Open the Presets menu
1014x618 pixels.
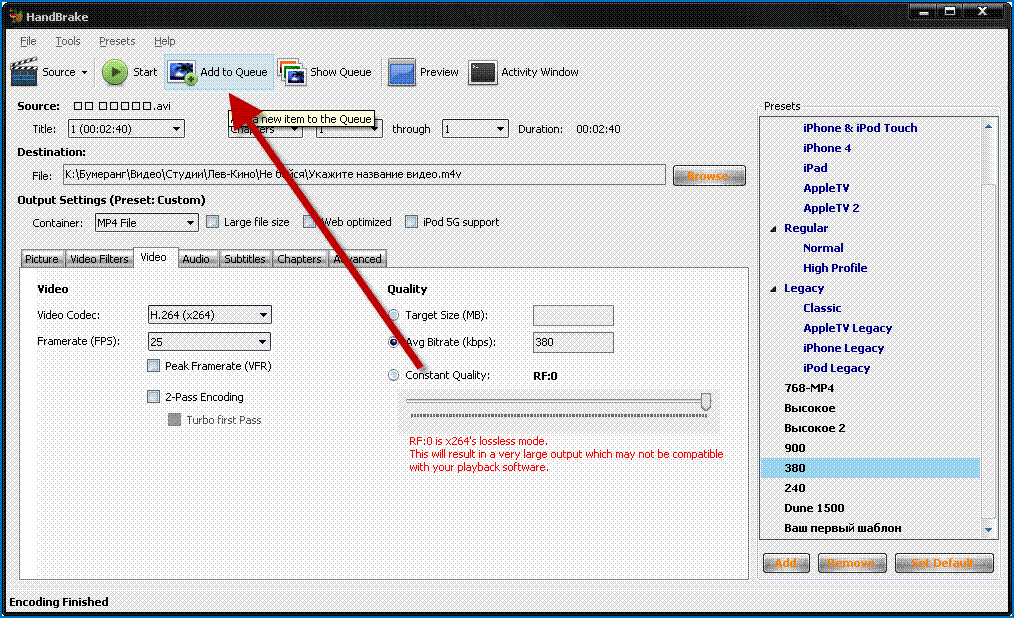coord(117,41)
